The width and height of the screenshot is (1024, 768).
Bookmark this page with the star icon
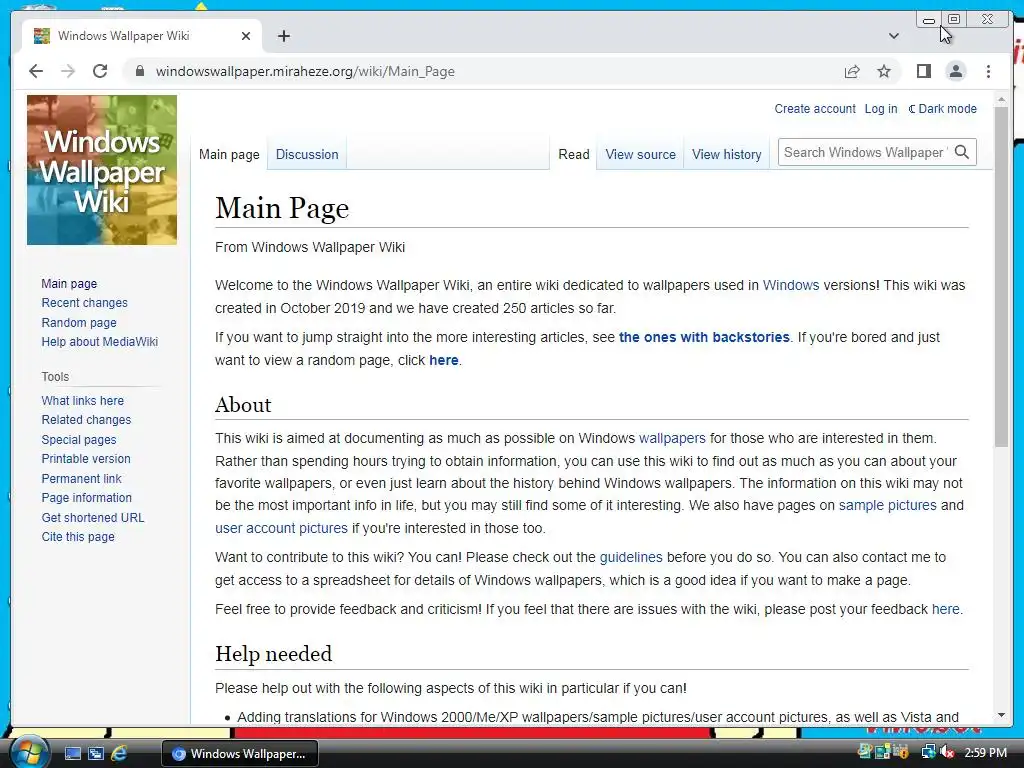pos(884,71)
